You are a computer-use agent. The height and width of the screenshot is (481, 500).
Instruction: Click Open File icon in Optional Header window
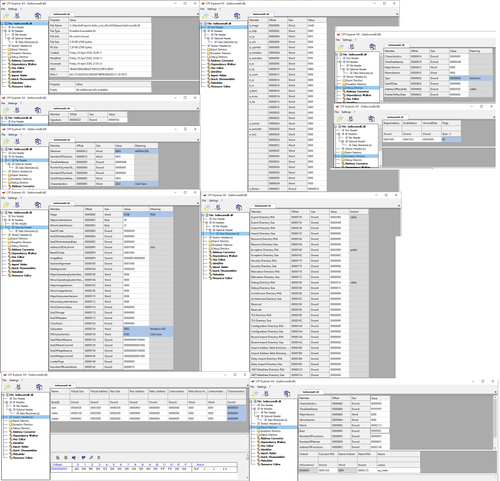click(x=6, y=205)
